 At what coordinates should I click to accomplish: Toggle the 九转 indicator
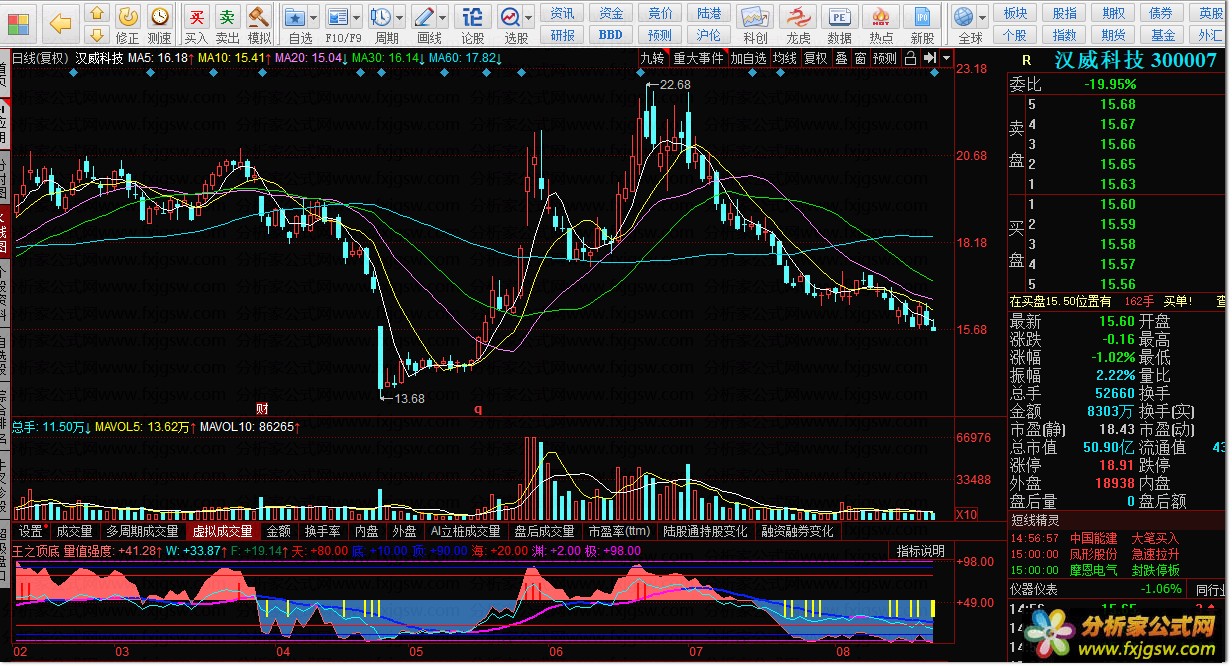tap(652, 58)
